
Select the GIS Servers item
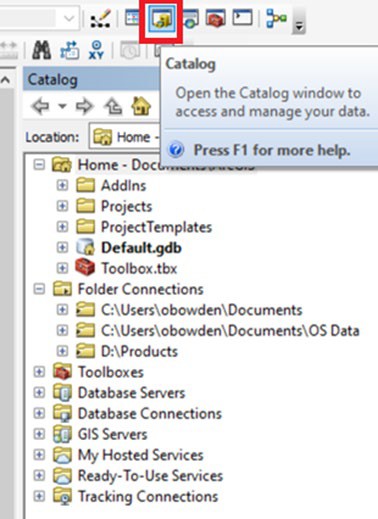click(112, 434)
